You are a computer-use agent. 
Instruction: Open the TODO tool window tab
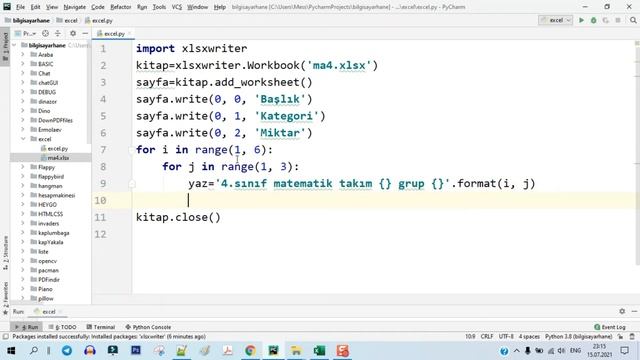pyautogui.click(x=62, y=327)
